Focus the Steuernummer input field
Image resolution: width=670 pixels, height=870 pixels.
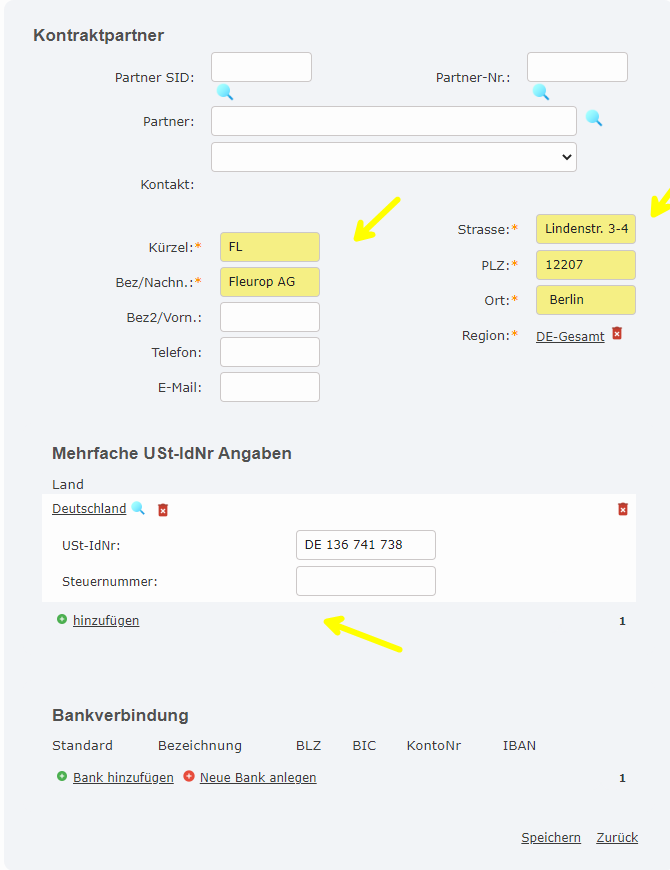(366, 581)
